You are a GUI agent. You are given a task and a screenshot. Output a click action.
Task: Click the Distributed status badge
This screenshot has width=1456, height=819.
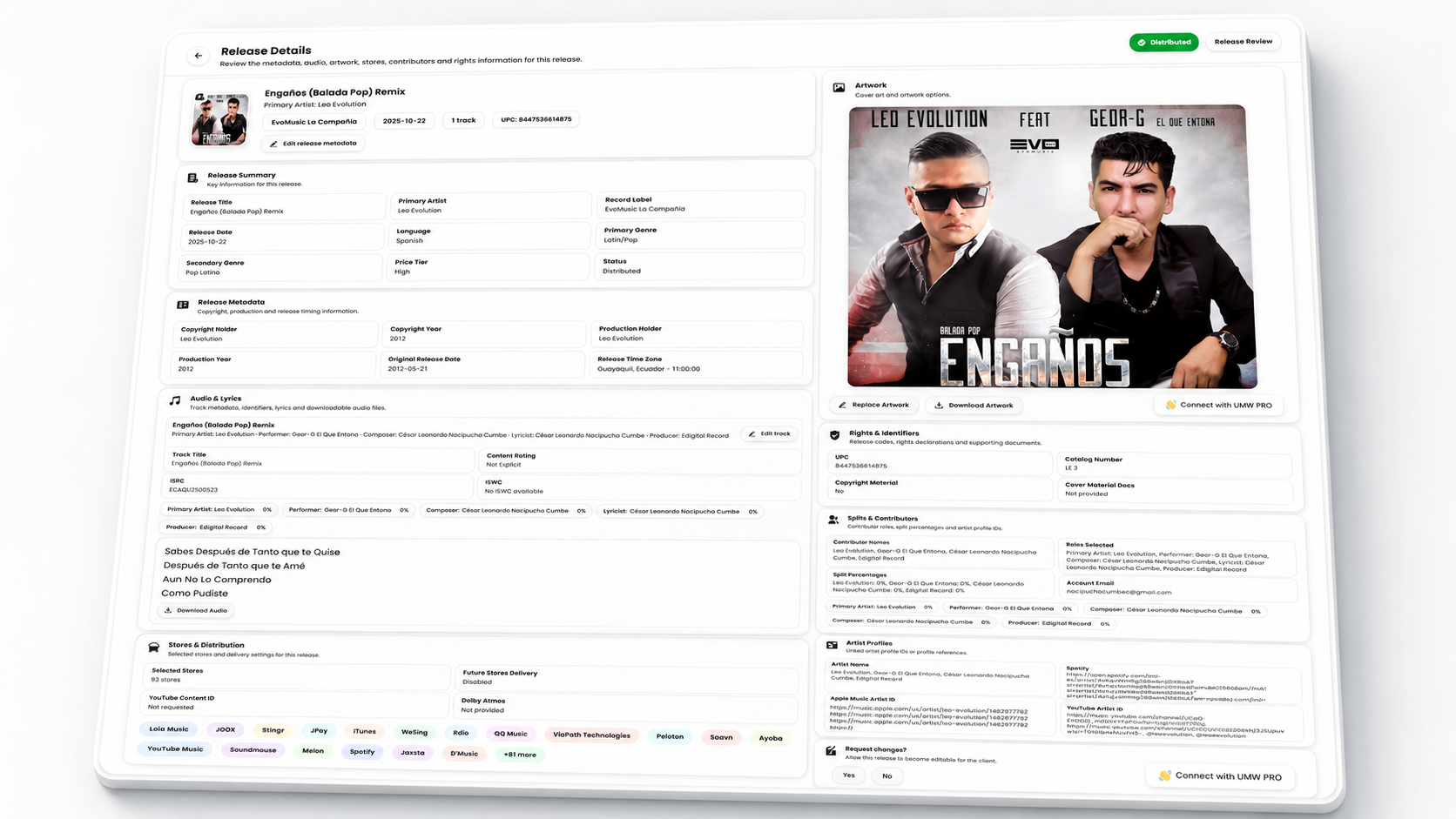pos(1164,42)
